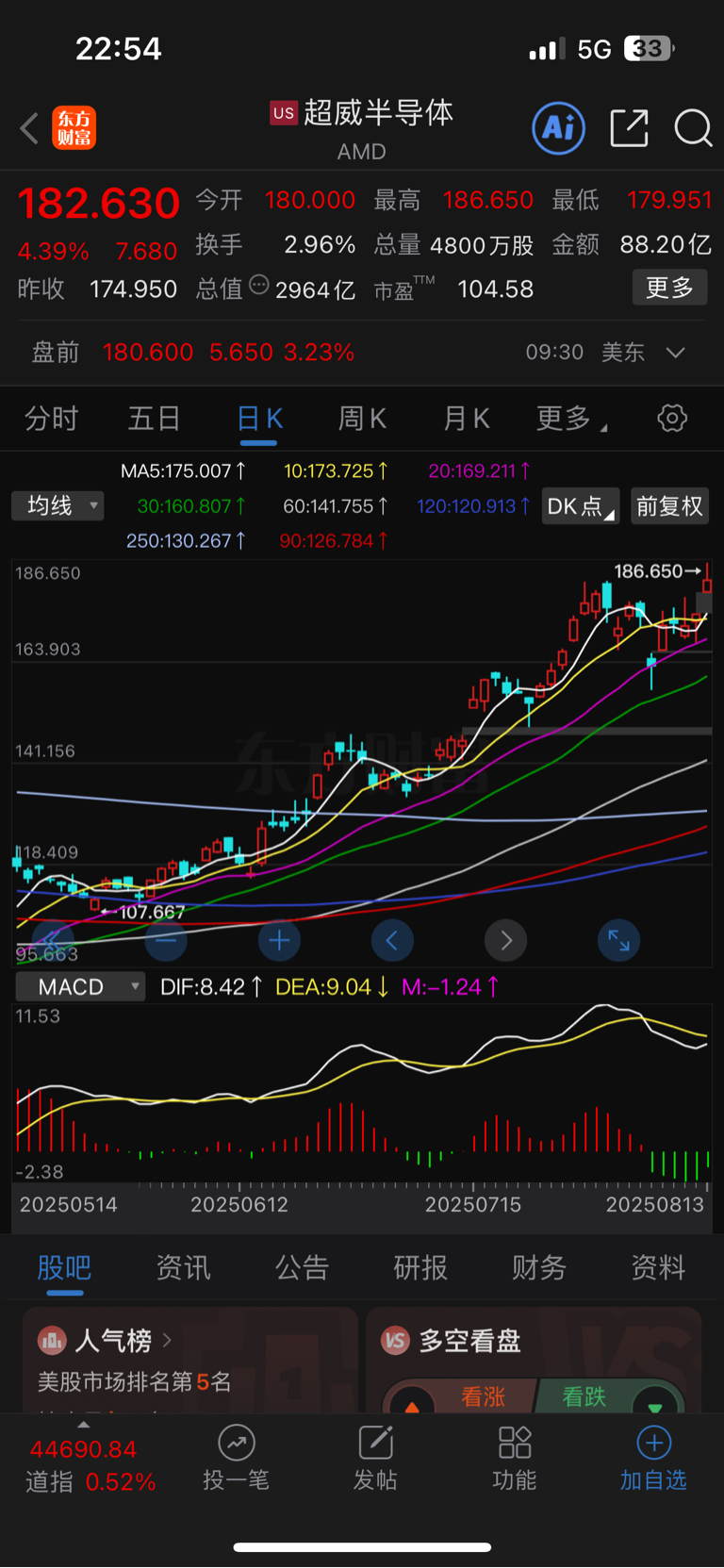The height and width of the screenshot is (1568, 724).
Task: Open chart settings gear icon
Action: coord(672,418)
